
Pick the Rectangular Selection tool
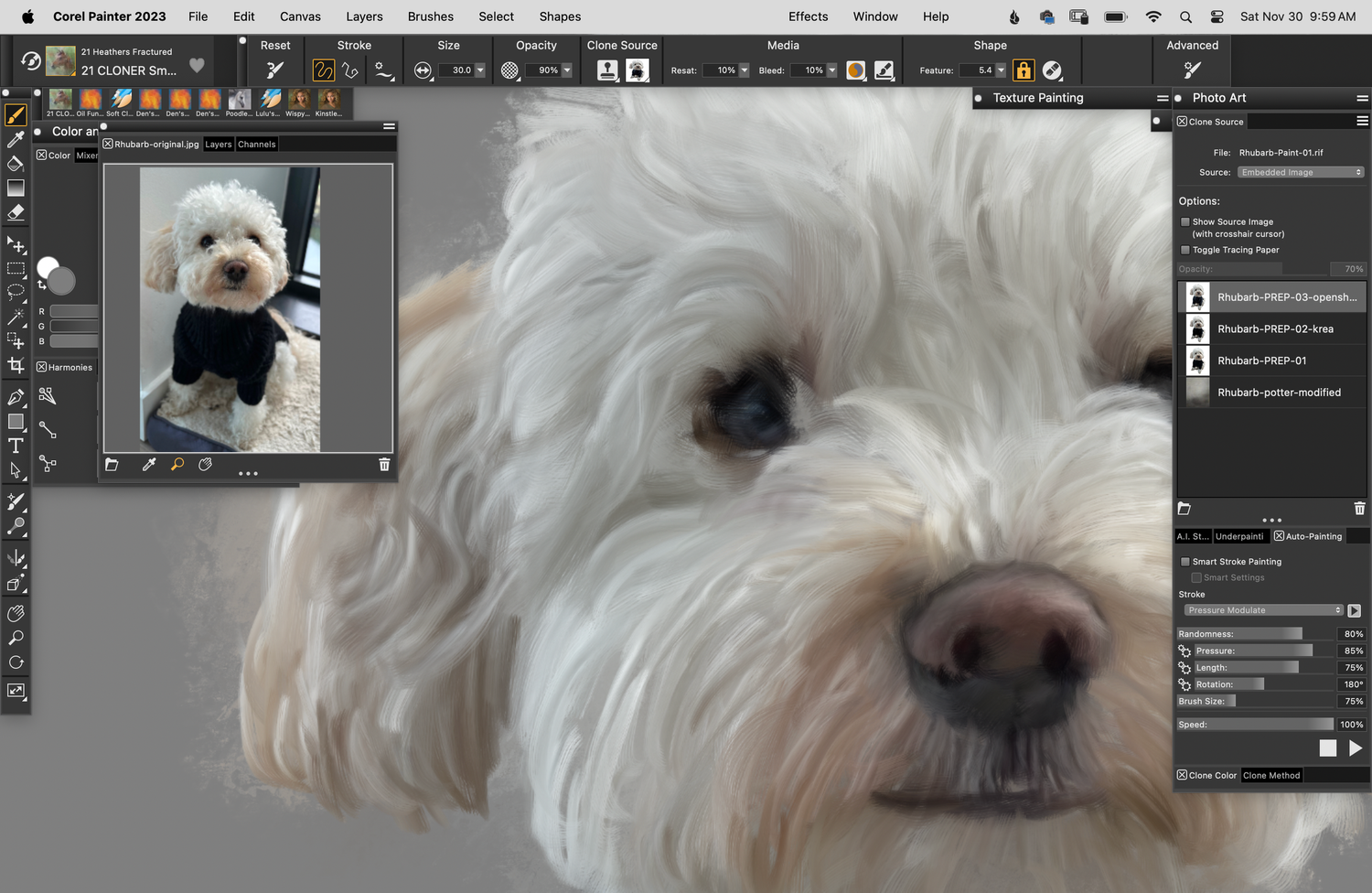click(x=16, y=269)
